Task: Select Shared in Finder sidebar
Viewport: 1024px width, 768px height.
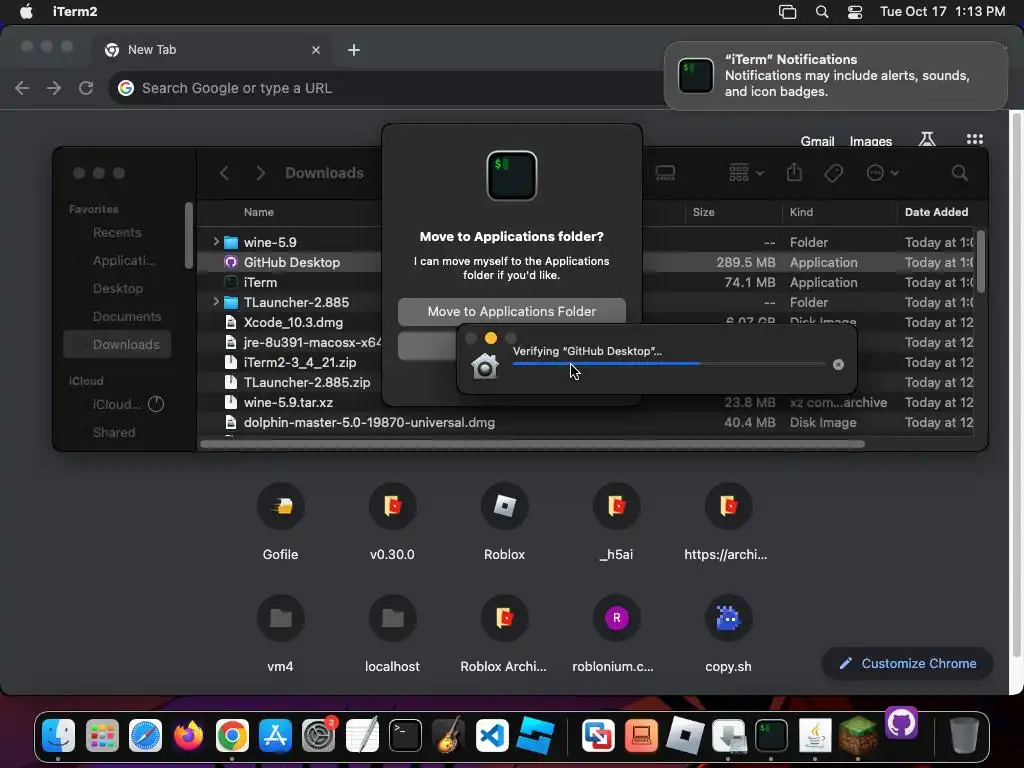Action: (114, 432)
